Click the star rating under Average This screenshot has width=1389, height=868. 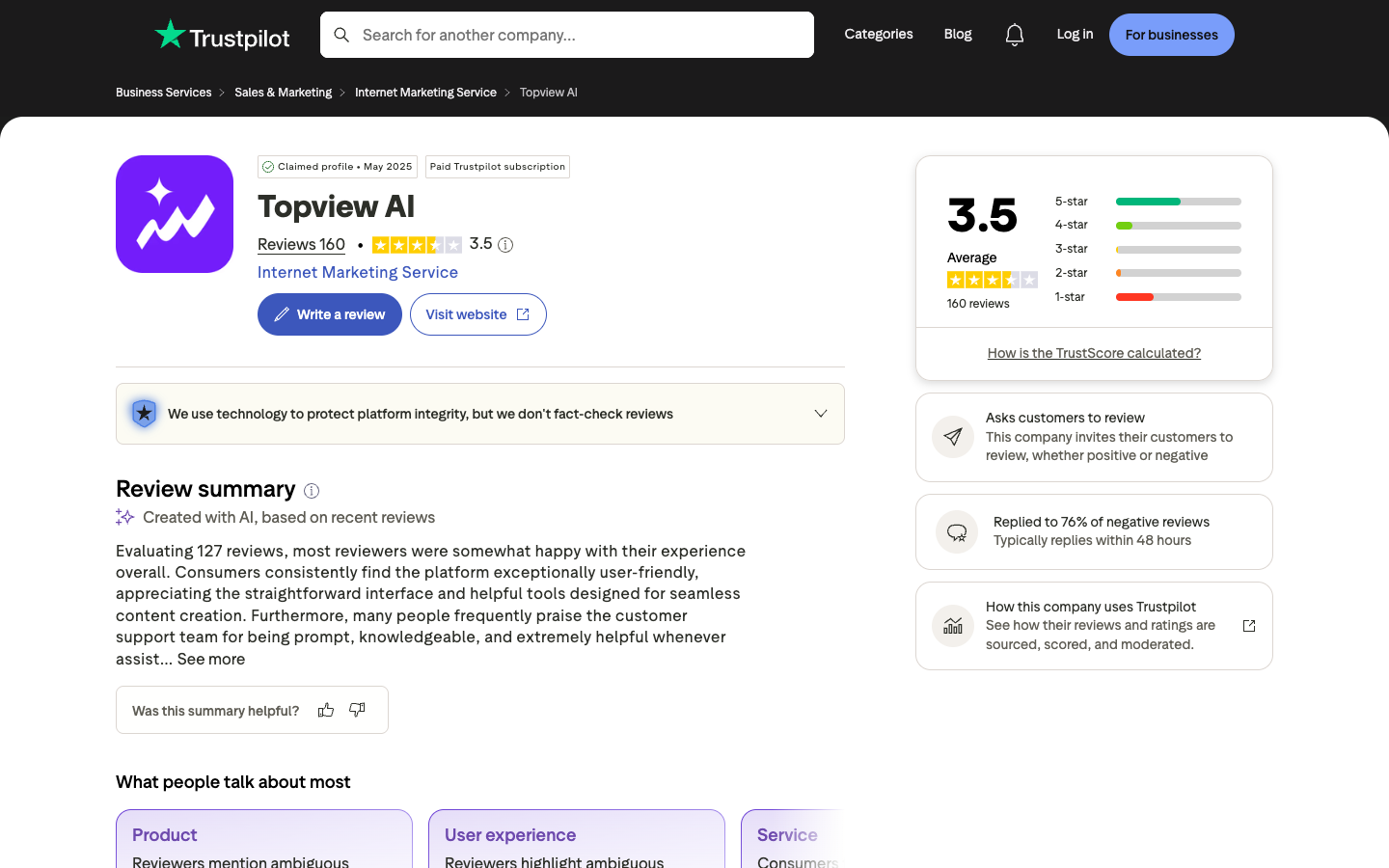[993, 280]
